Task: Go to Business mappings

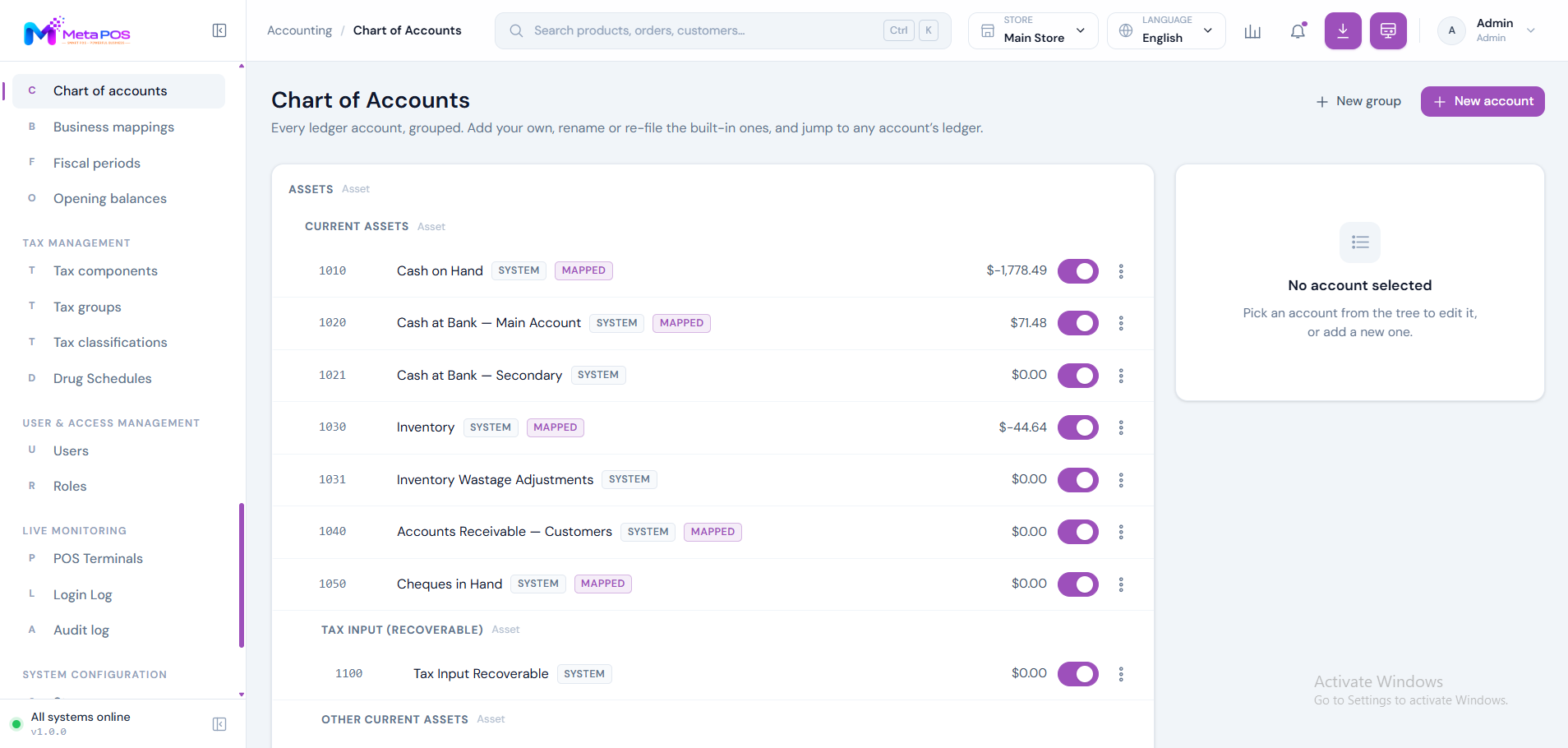Action: (x=118, y=127)
